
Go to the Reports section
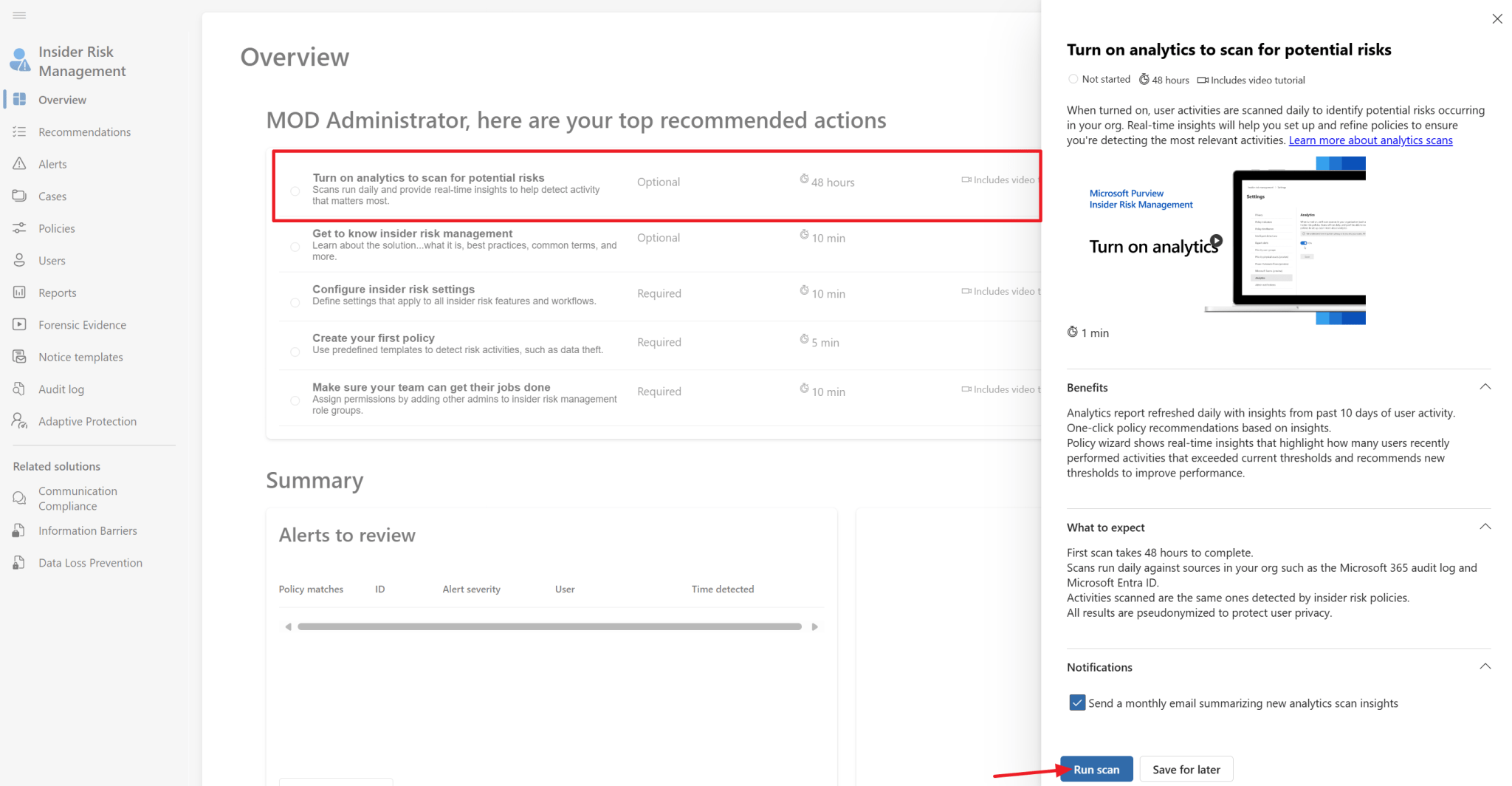click(56, 292)
